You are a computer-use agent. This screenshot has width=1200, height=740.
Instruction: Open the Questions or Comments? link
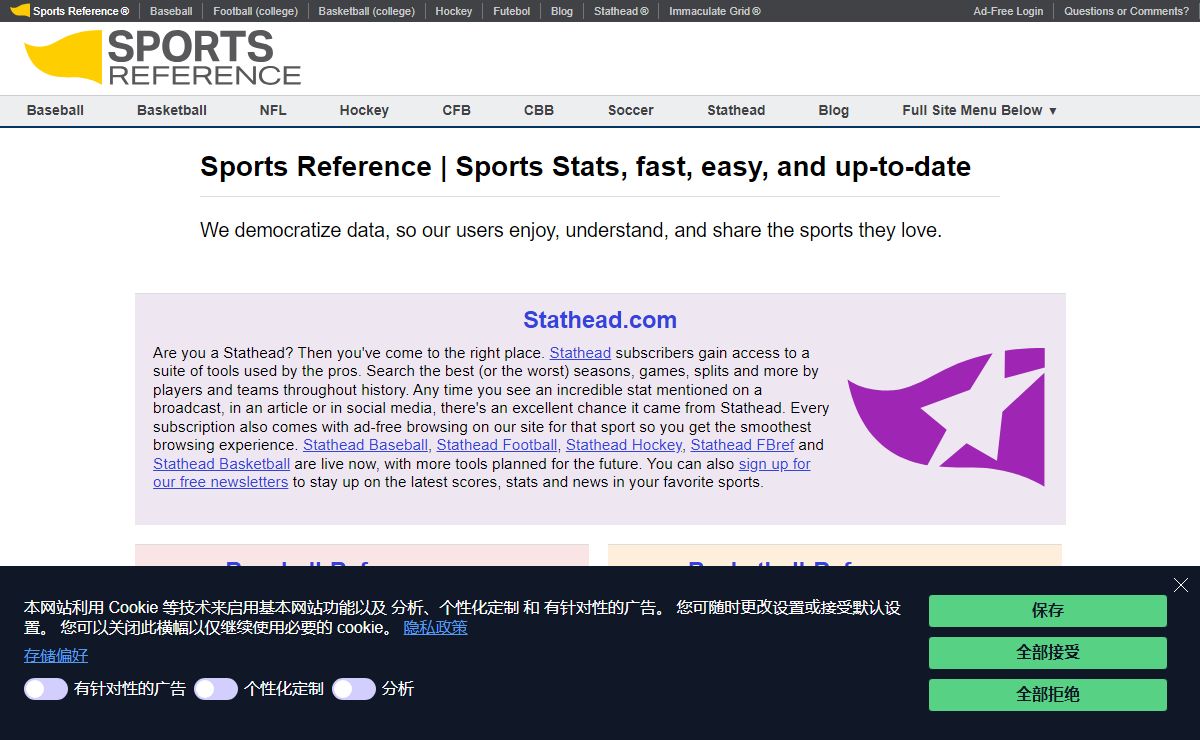click(1127, 11)
